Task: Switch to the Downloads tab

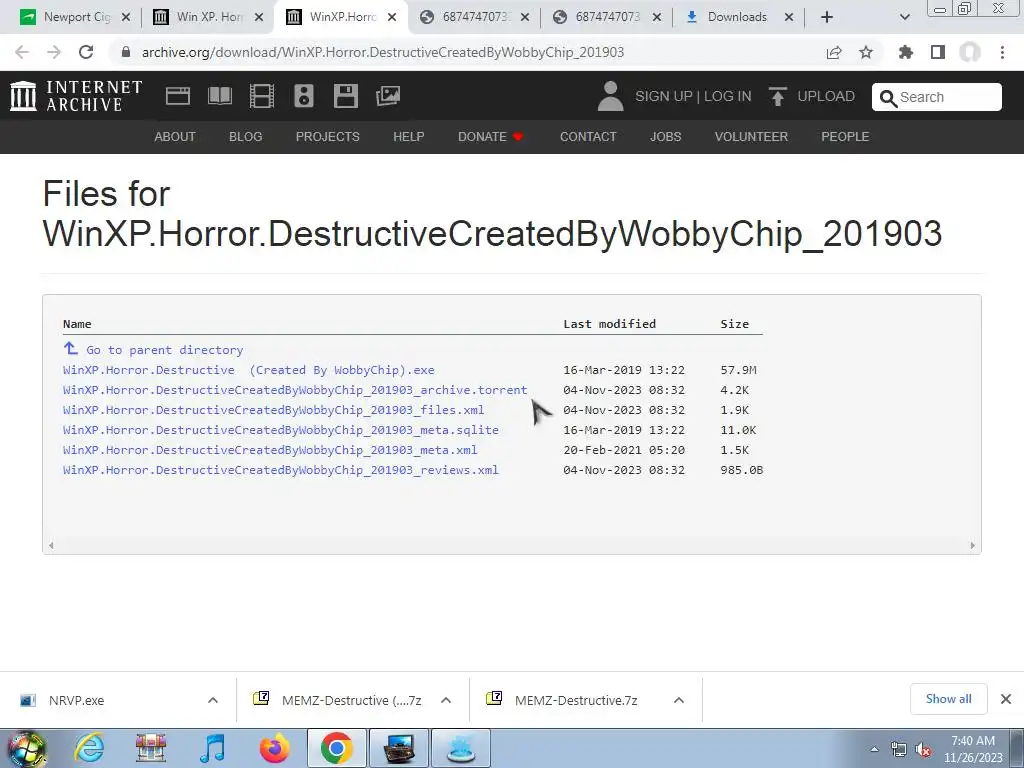Action: point(741,17)
